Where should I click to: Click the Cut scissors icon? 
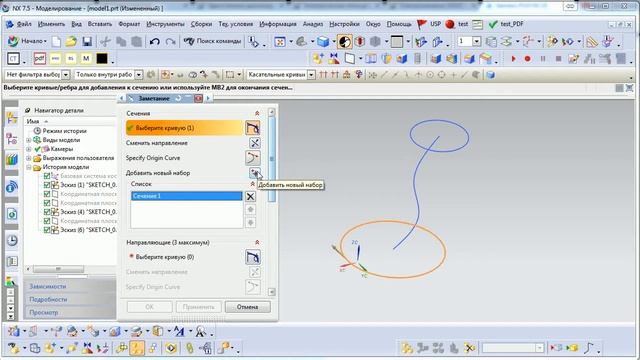(105, 41)
